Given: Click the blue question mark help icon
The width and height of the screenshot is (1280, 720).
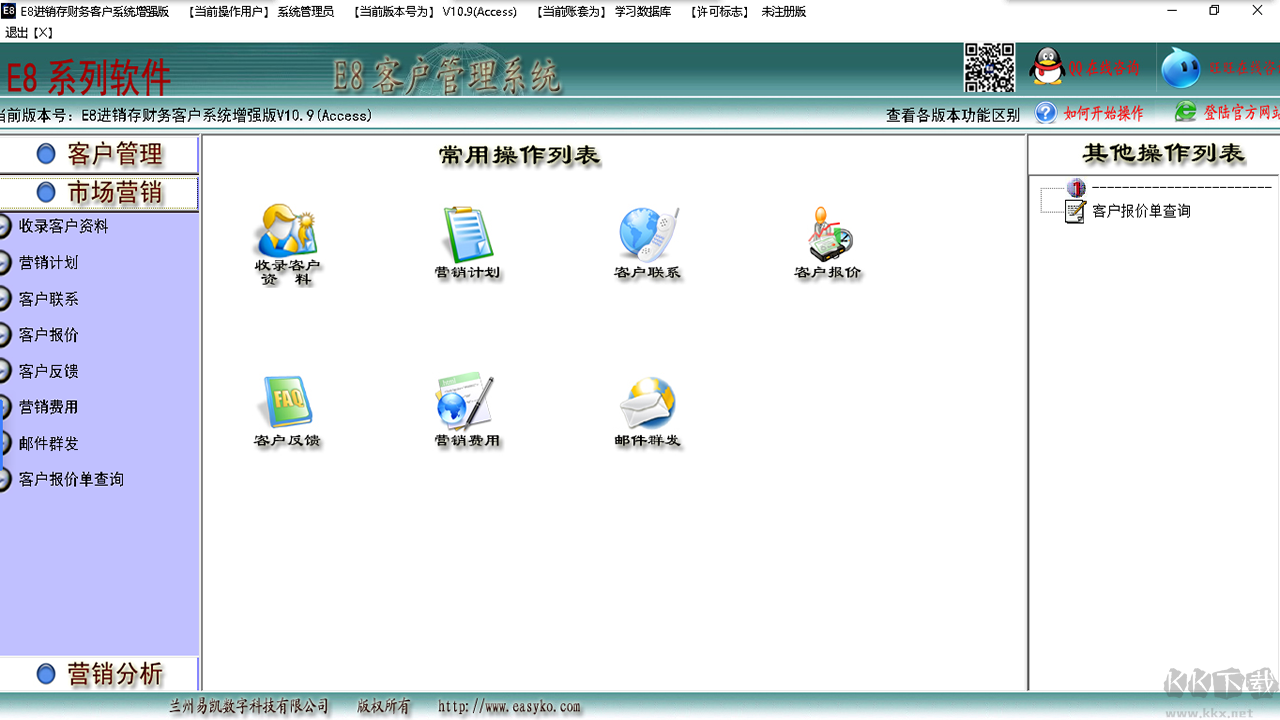Looking at the screenshot, I should coord(1046,112).
